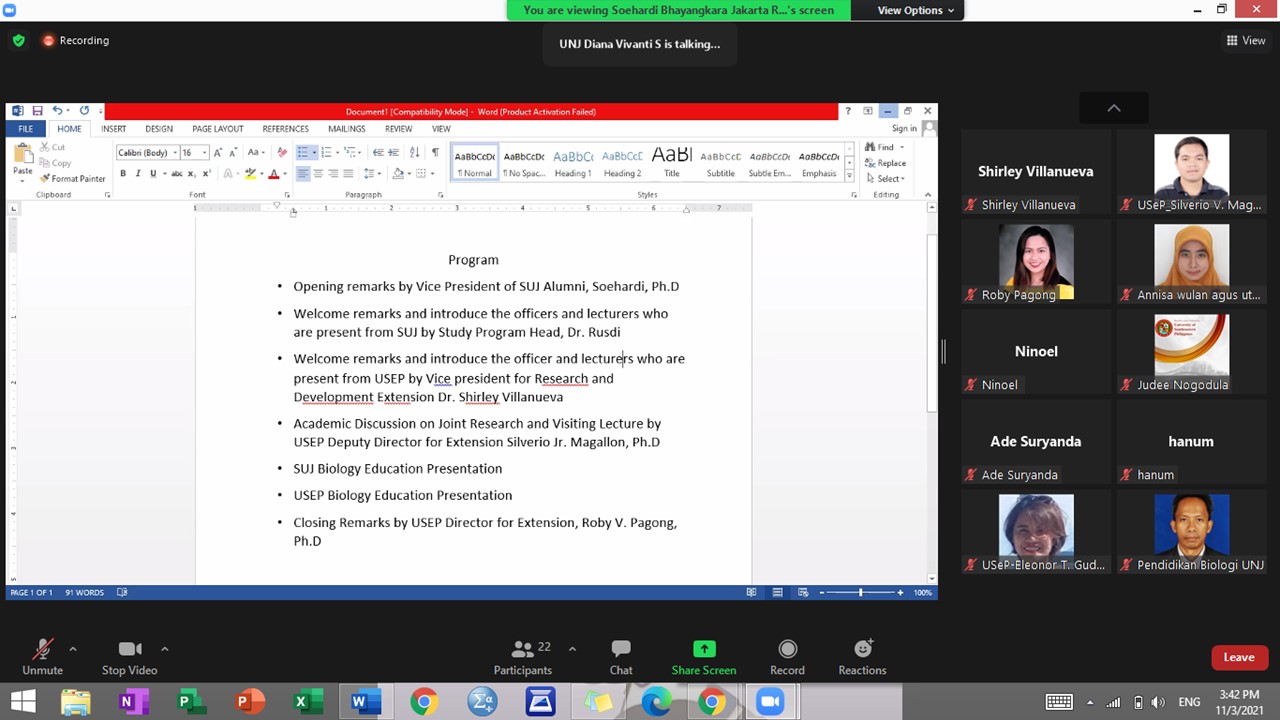Expand audio options arrow next to Unmute
Viewport: 1280px width, 720px height.
[x=72, y=649]
